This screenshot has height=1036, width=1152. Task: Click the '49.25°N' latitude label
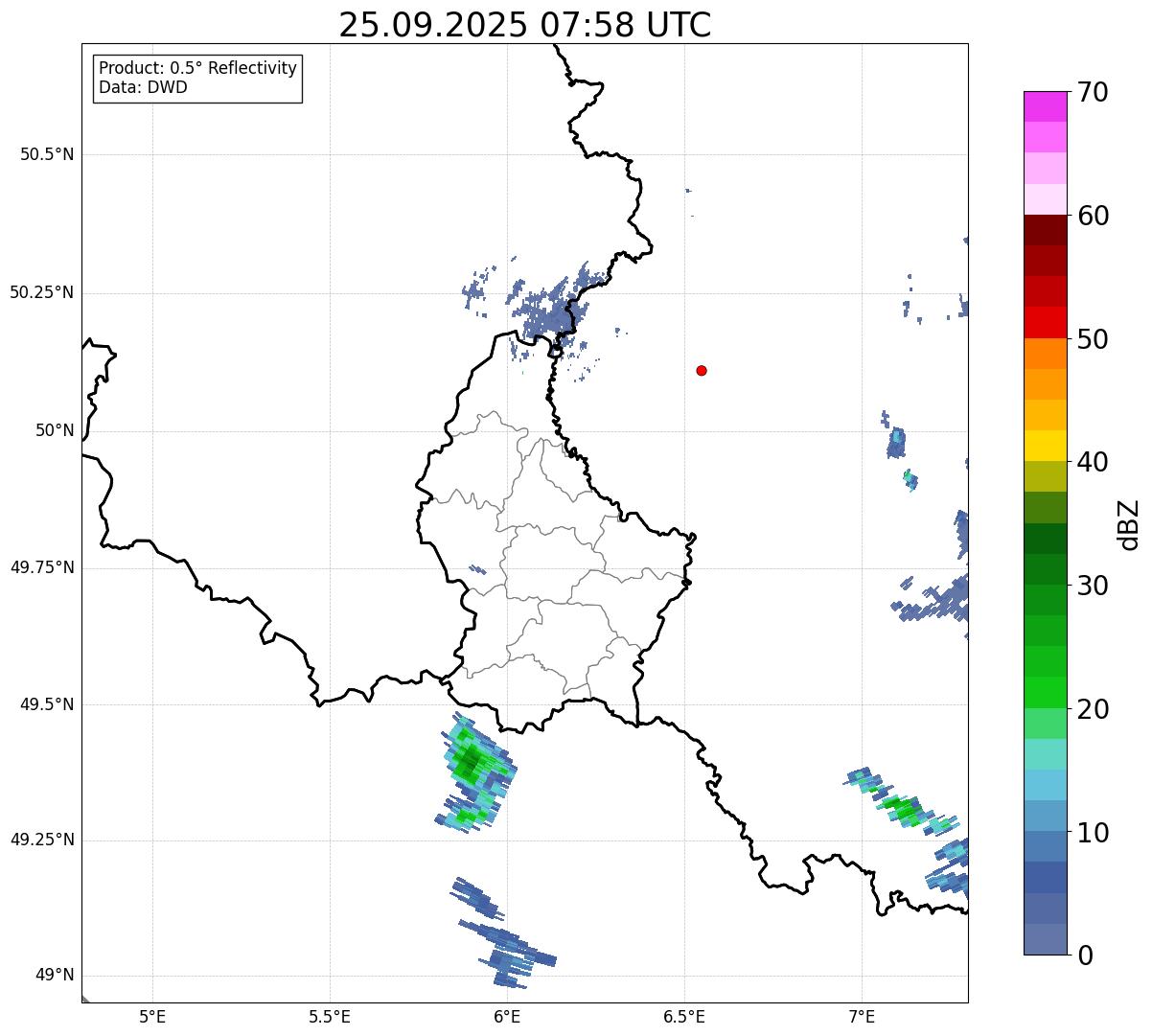pos(42,840)
